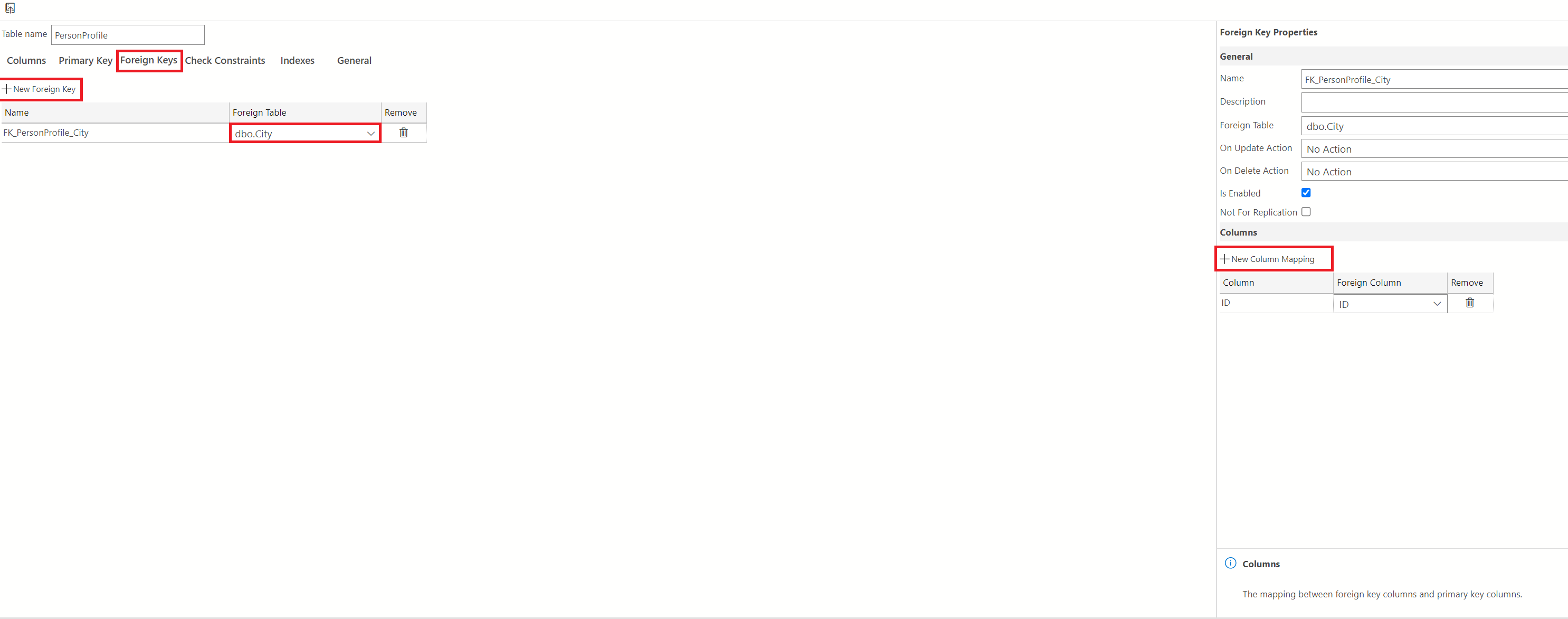This screenshot has width=1568, height=619.
Task: Select the Foreign Keys tab
Action: pos(149,60)
